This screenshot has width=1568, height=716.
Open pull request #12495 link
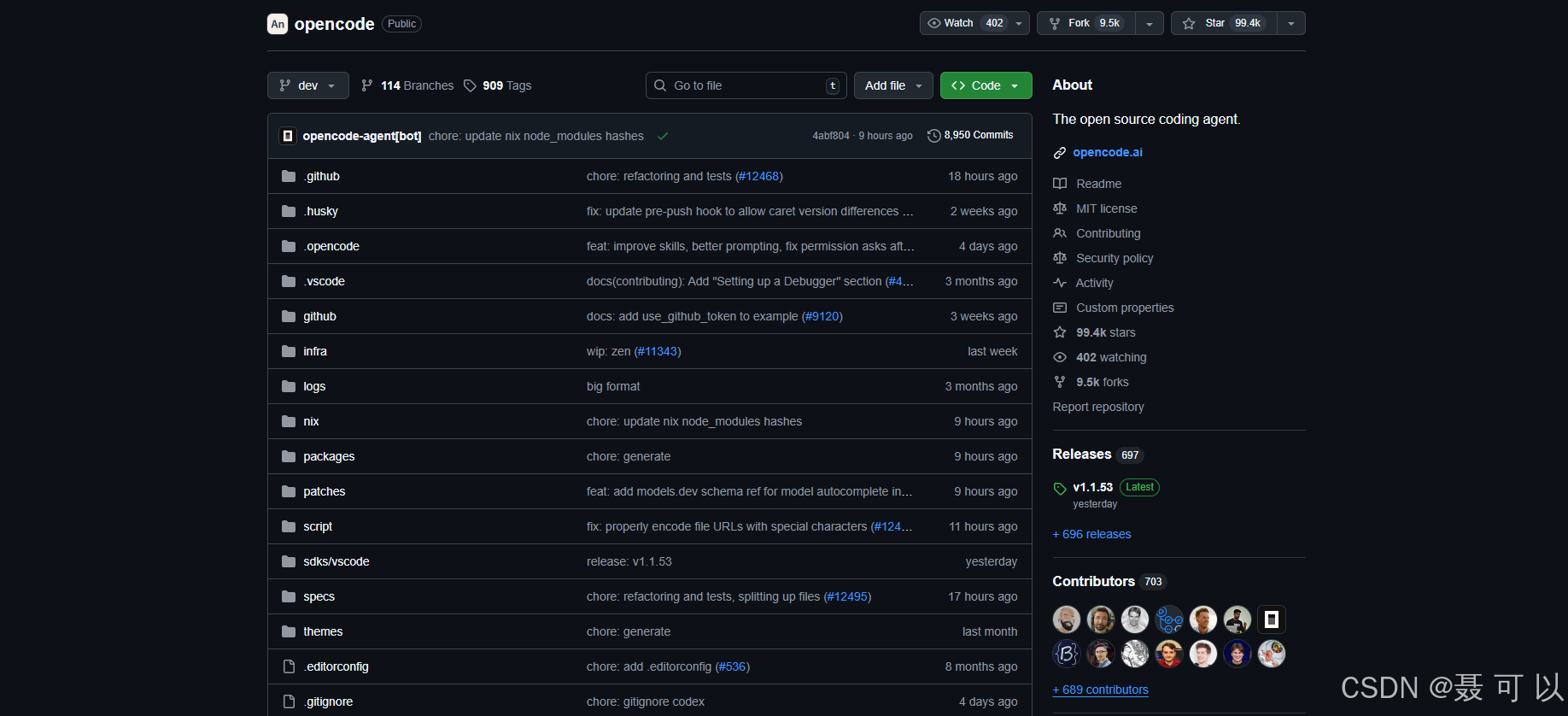(x=847, y=596)
